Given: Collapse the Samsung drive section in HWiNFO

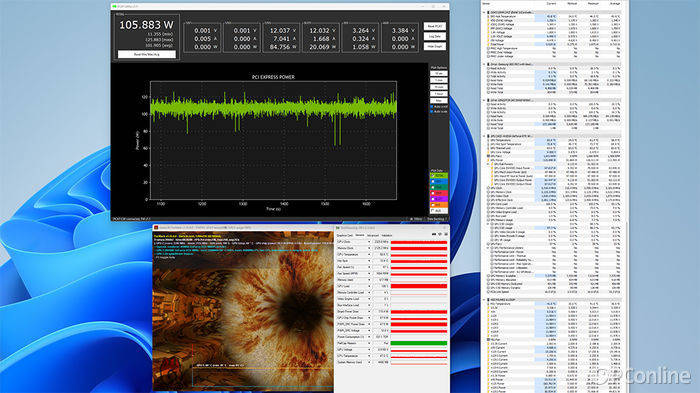Looking at the screenshot, I should (484, 64).
